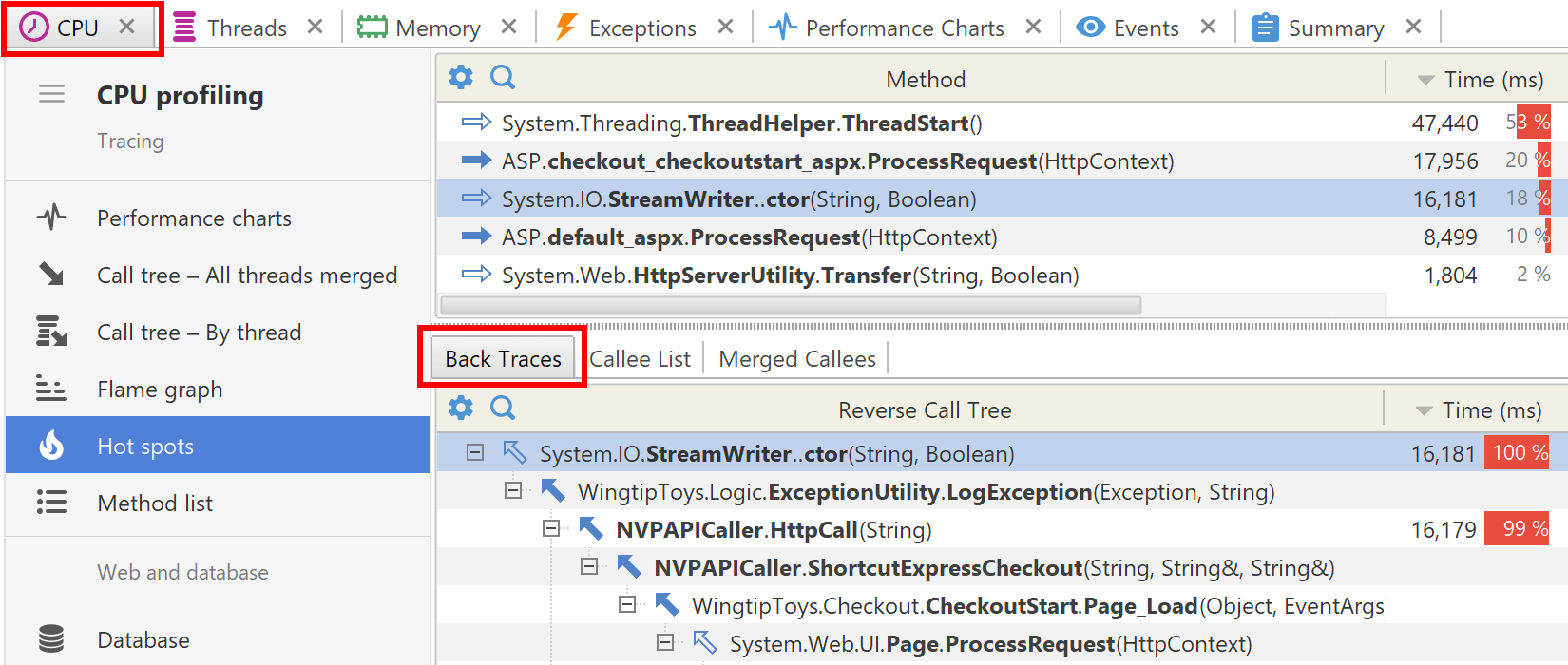Open Call tree – By thread view
Screen dimensions: 1568x665
(218, 332)
